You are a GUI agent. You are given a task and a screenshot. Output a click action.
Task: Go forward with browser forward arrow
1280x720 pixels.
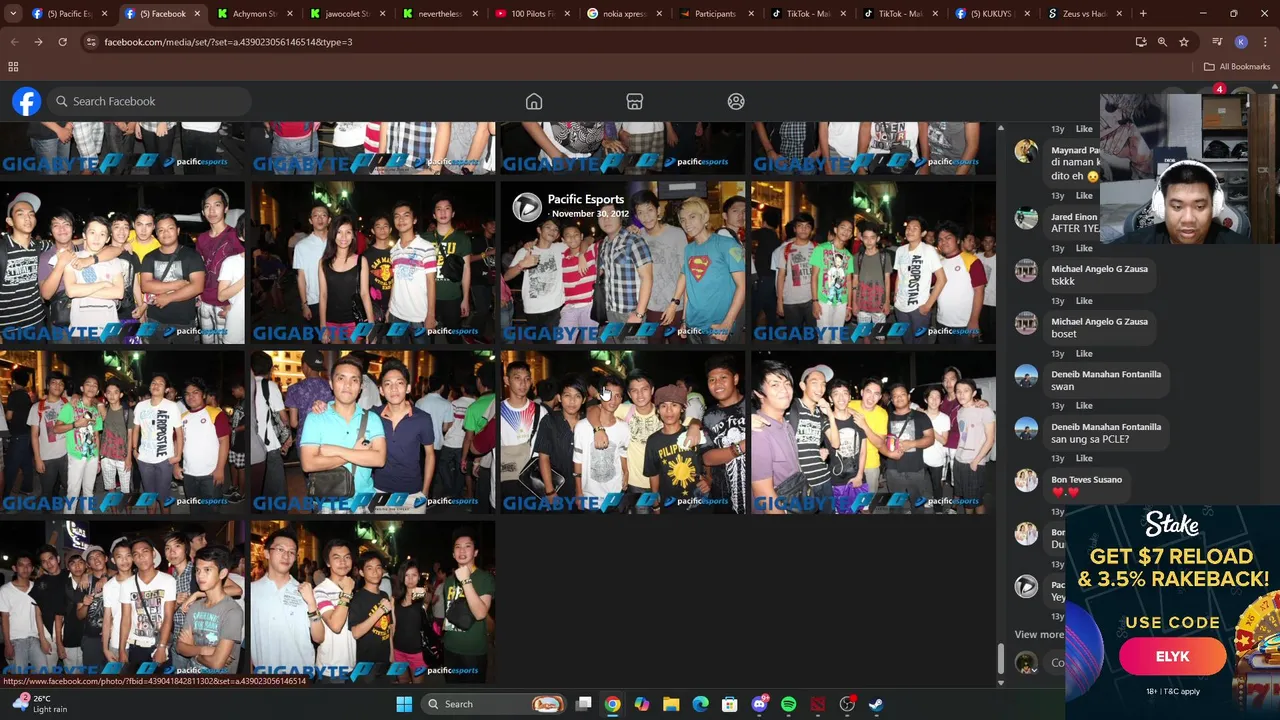pyautogui.click(x=38, y=42)
